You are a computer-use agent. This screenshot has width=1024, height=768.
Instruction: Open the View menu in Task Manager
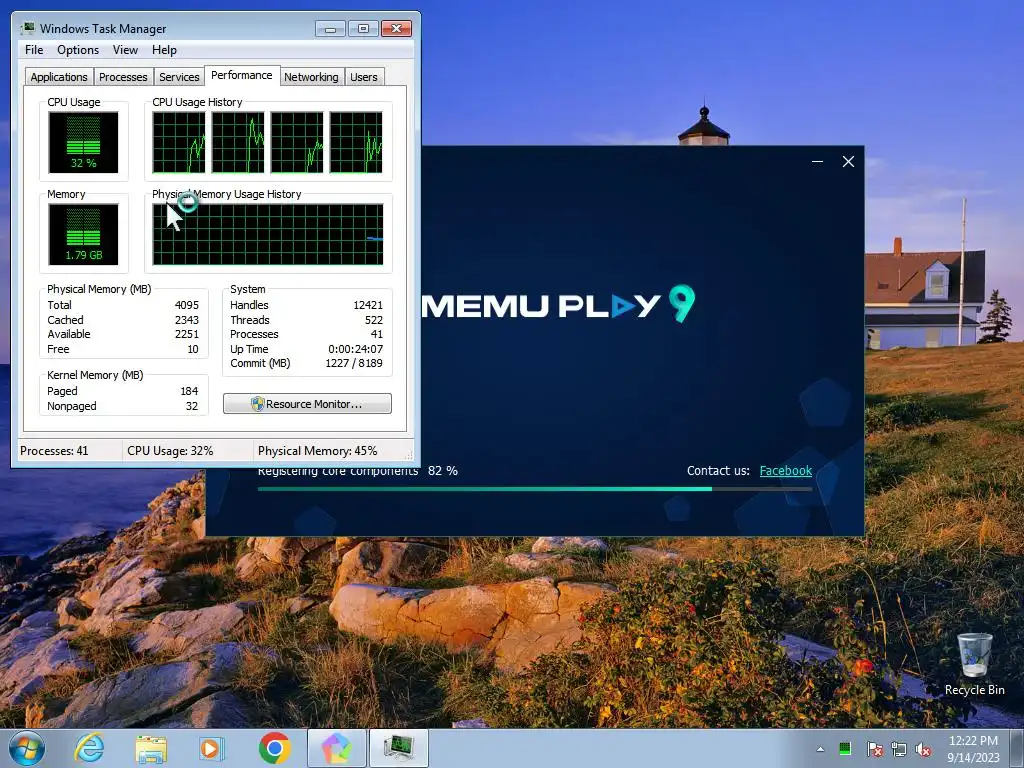coord(125,50)
